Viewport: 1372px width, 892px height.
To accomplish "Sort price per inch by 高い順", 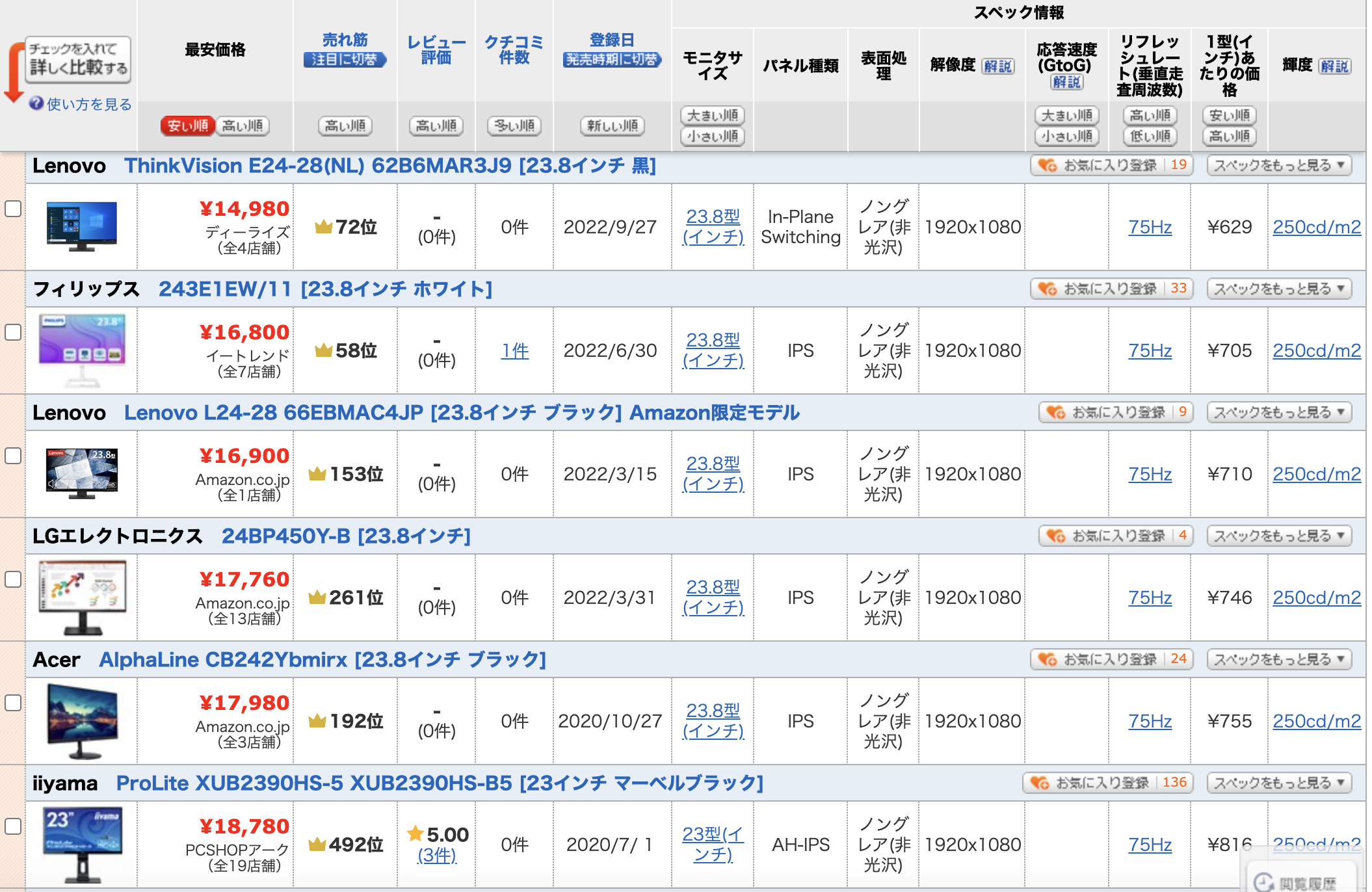I will click(1230, 137).
